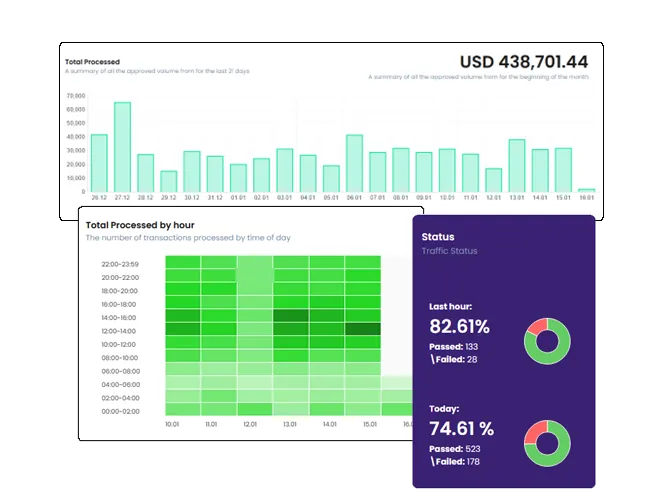Select the bar above 05.01
Viewport: 664px width, 496px height.
click(331, 179)
